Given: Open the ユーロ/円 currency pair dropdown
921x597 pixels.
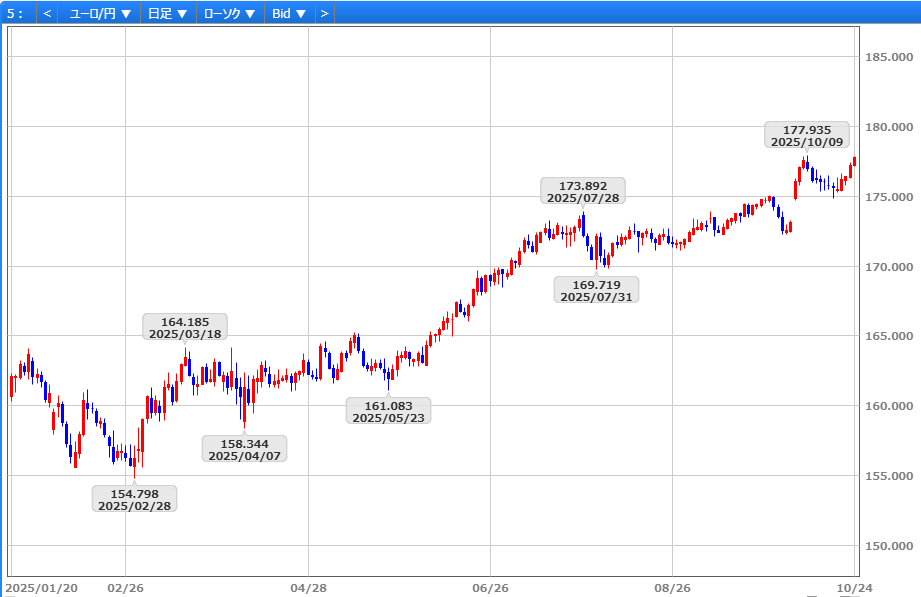Looking at the screenshot, I should [100, 14].
